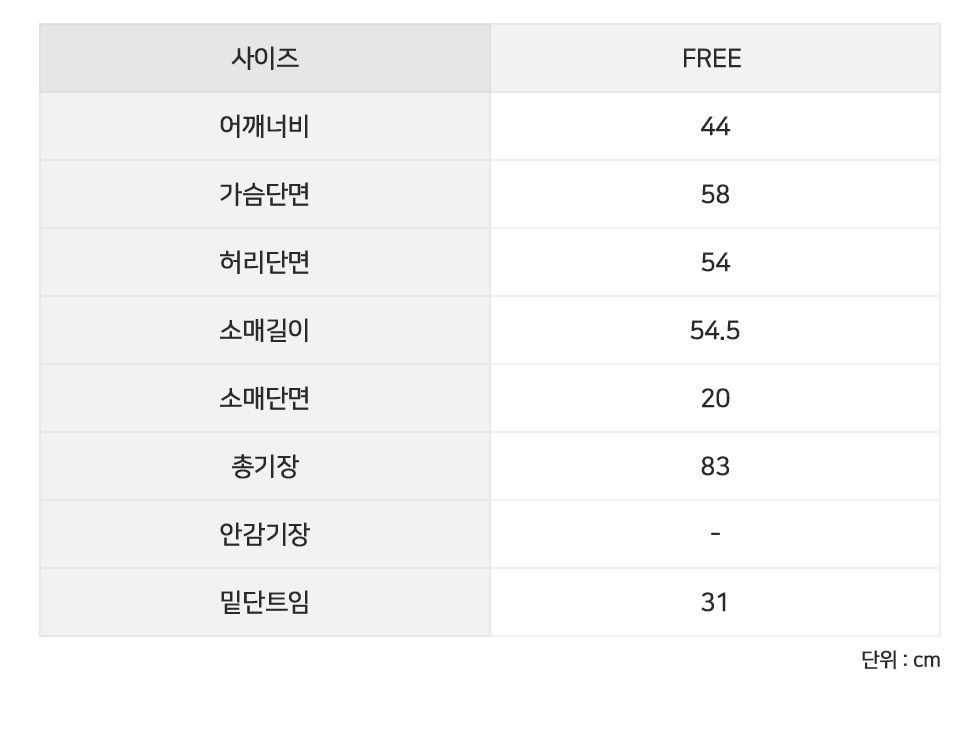
Task: Click the 어깨너비 row label
Action: [x=265, y=127]
